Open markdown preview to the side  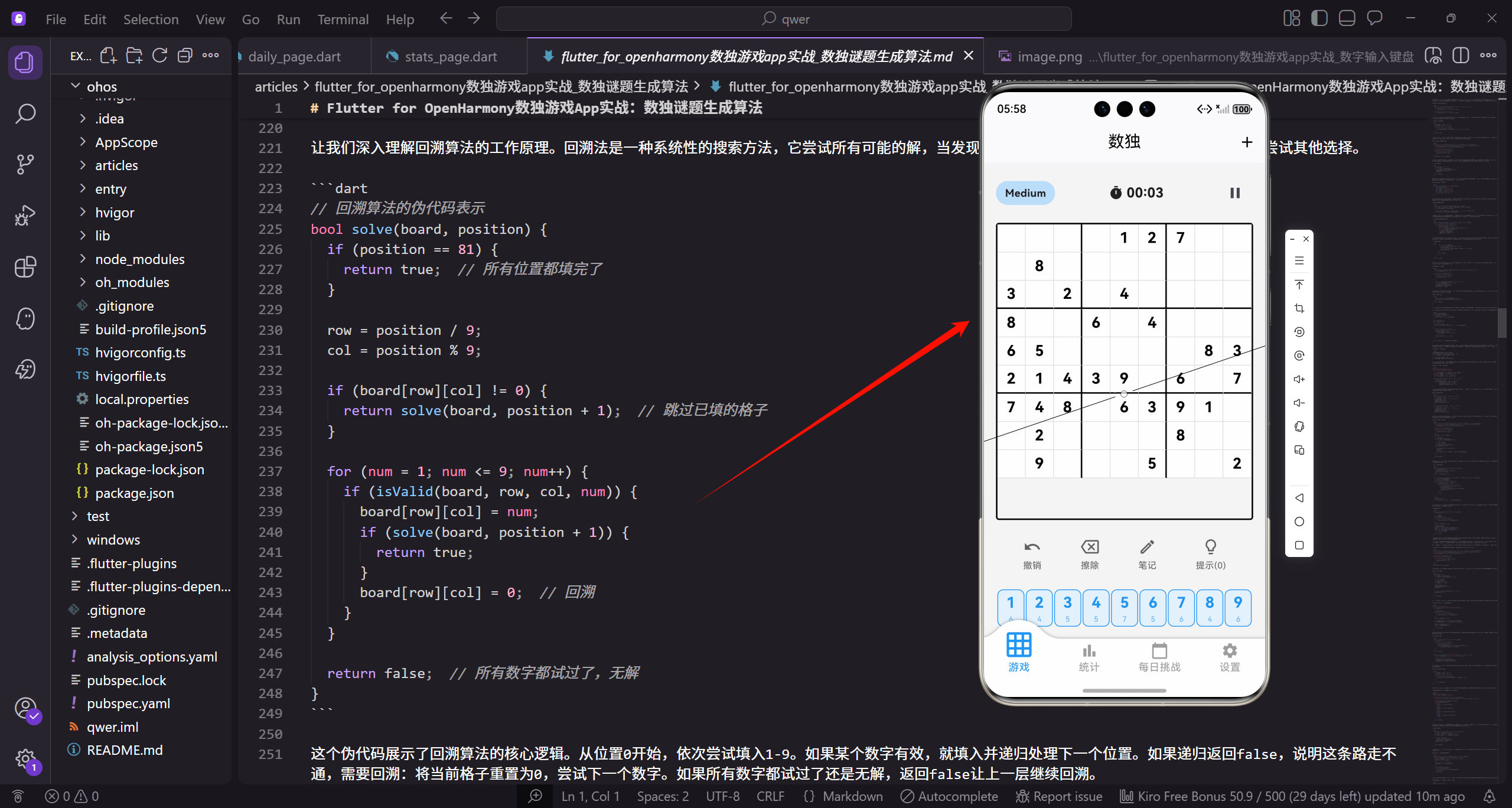pyautogui.click(x=1433, y=56)
